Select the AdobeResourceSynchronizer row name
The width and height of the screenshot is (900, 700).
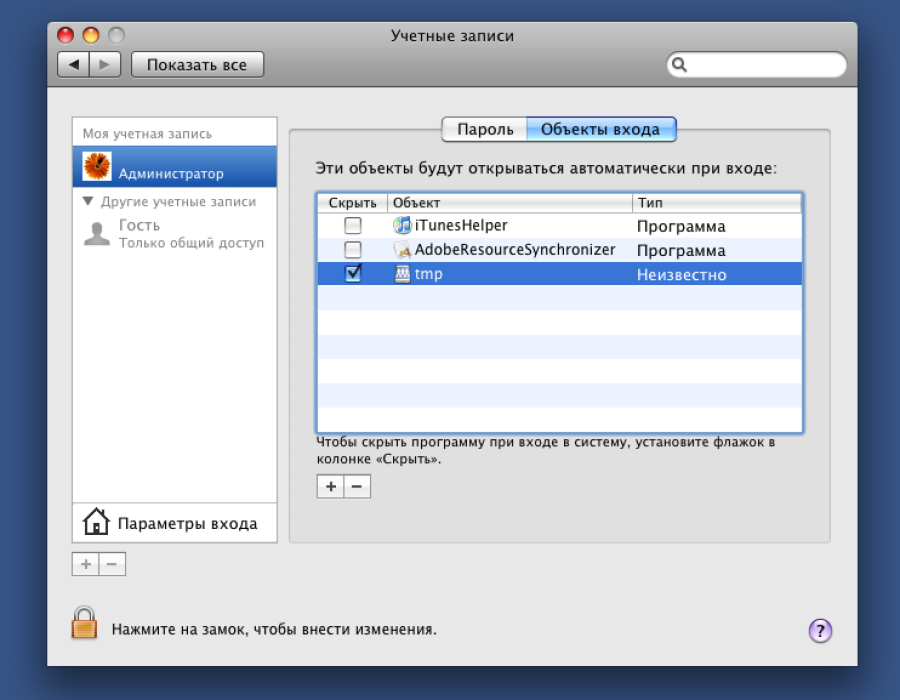515,250
